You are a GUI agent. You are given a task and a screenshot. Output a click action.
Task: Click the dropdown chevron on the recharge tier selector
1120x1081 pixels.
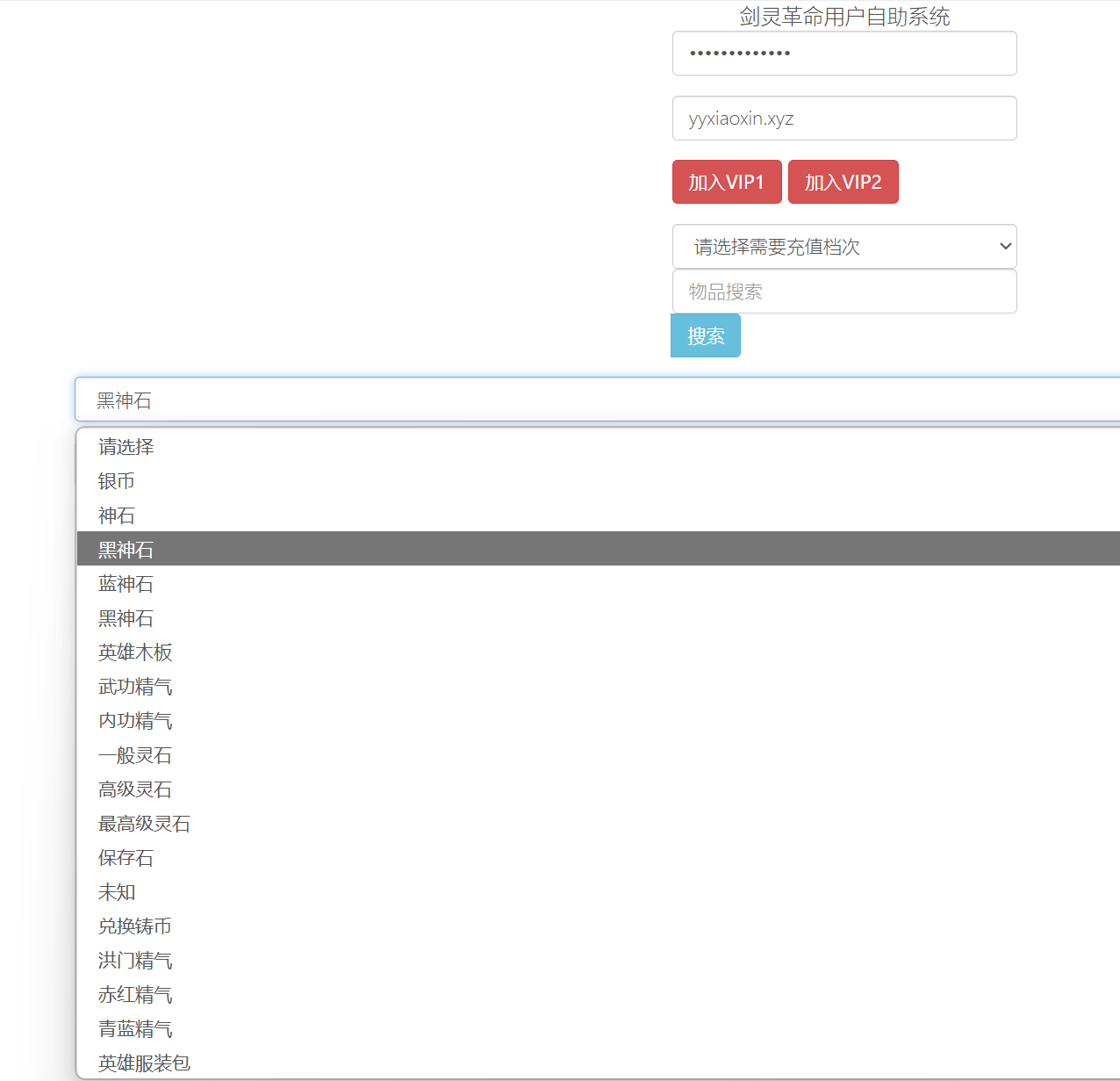pos(1004,247)
